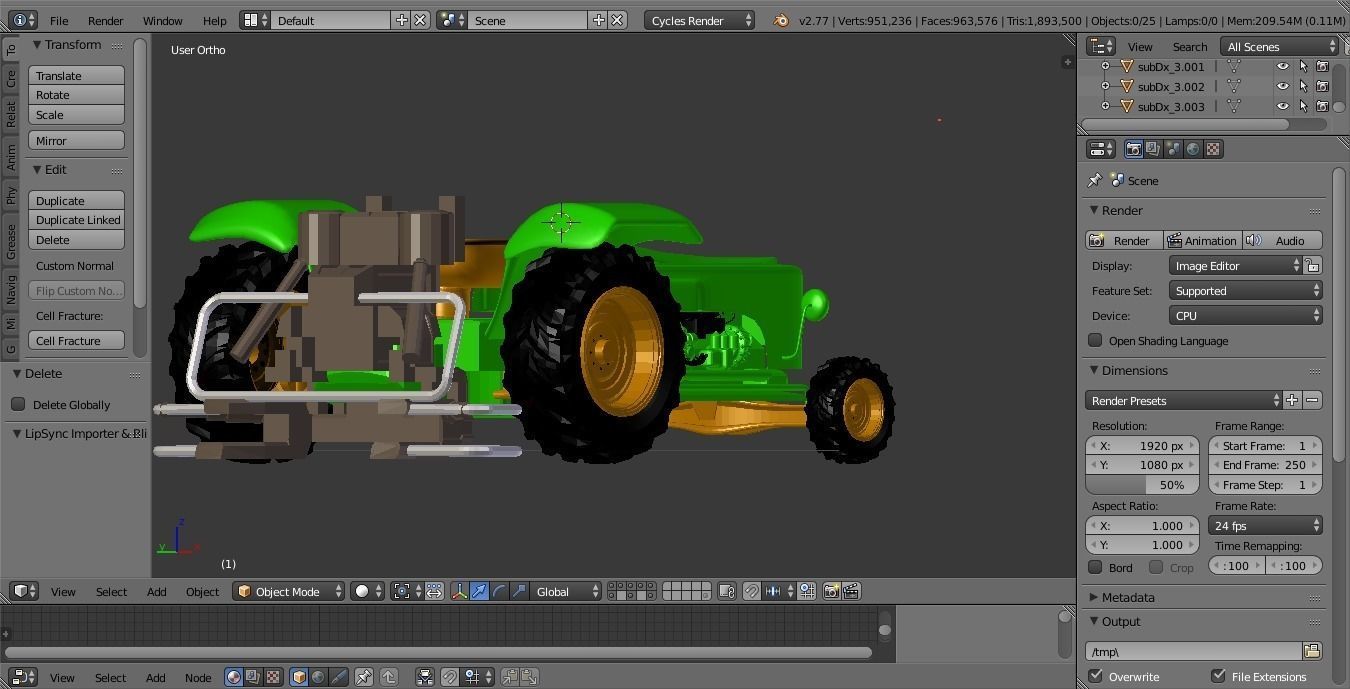The height and width of the screenshot is (689, 1350).
Task: Open the World tab globe icon
Action: [1193, 149]
